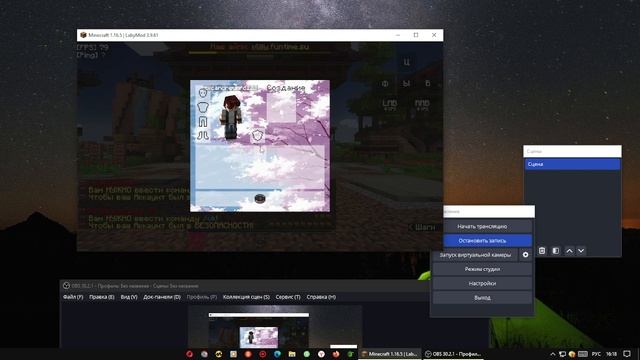This screenshot has width=640, height=360.
Task: Move scene down with the down arrow
Action: (x=581, y=251)
